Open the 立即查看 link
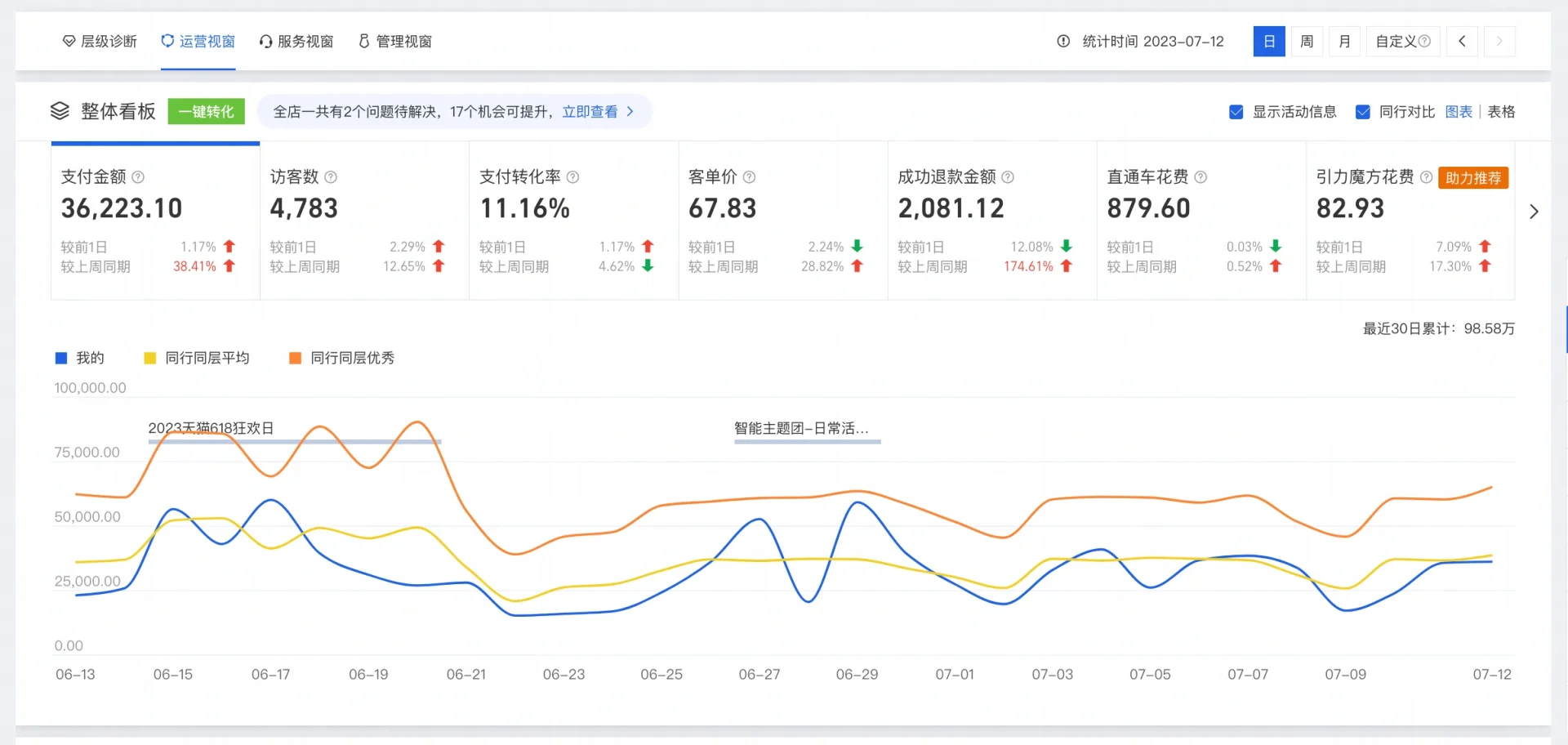The image size is (1568, 745). [x=590, y=111]
